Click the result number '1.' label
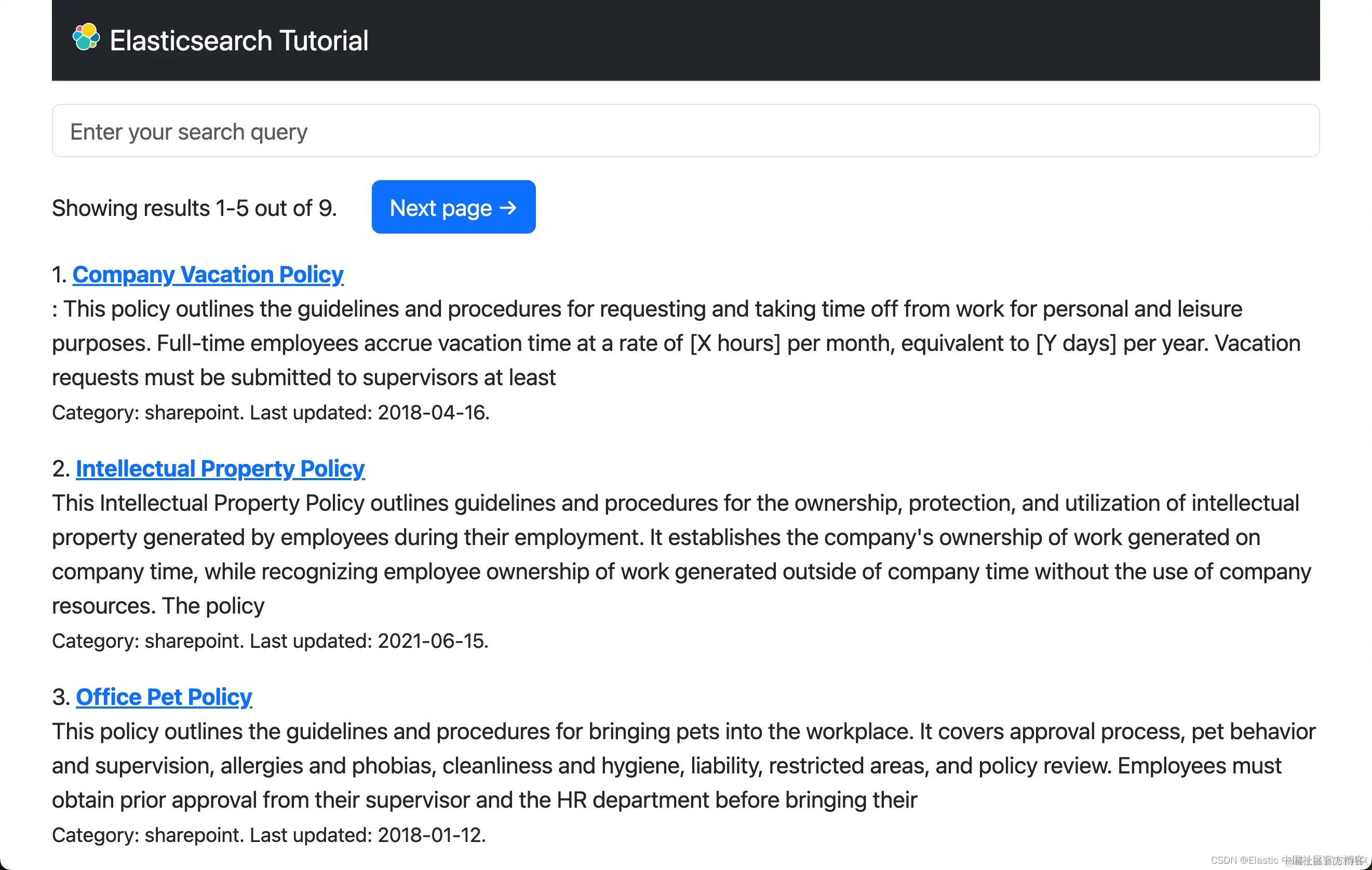1372x870 pixels. click(60, 275)
